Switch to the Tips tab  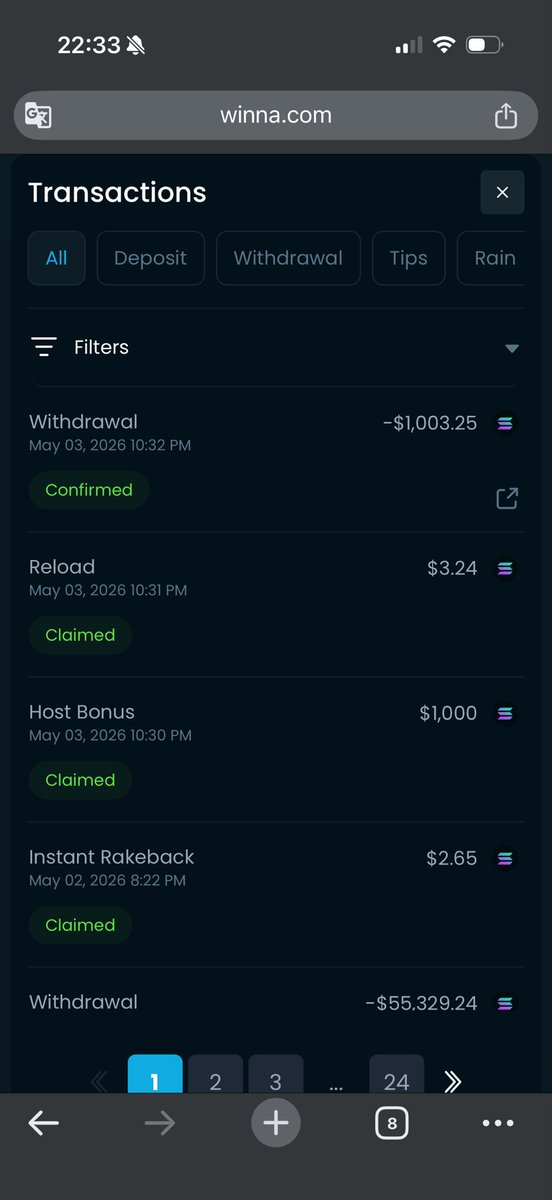pos(408,258)
